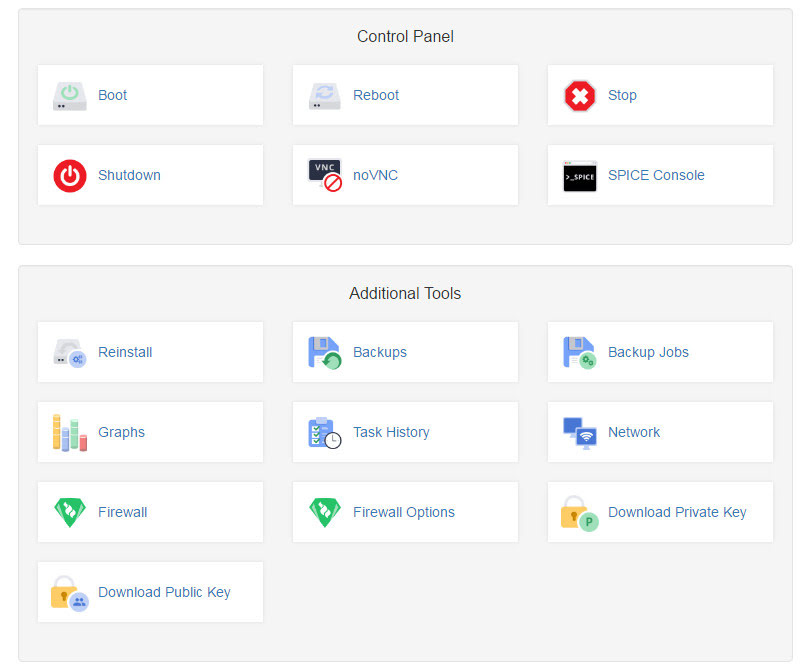Click the Download Public Key padlock icon
The height and width of the screenshot is (671, 810).
tap(68, 592)
